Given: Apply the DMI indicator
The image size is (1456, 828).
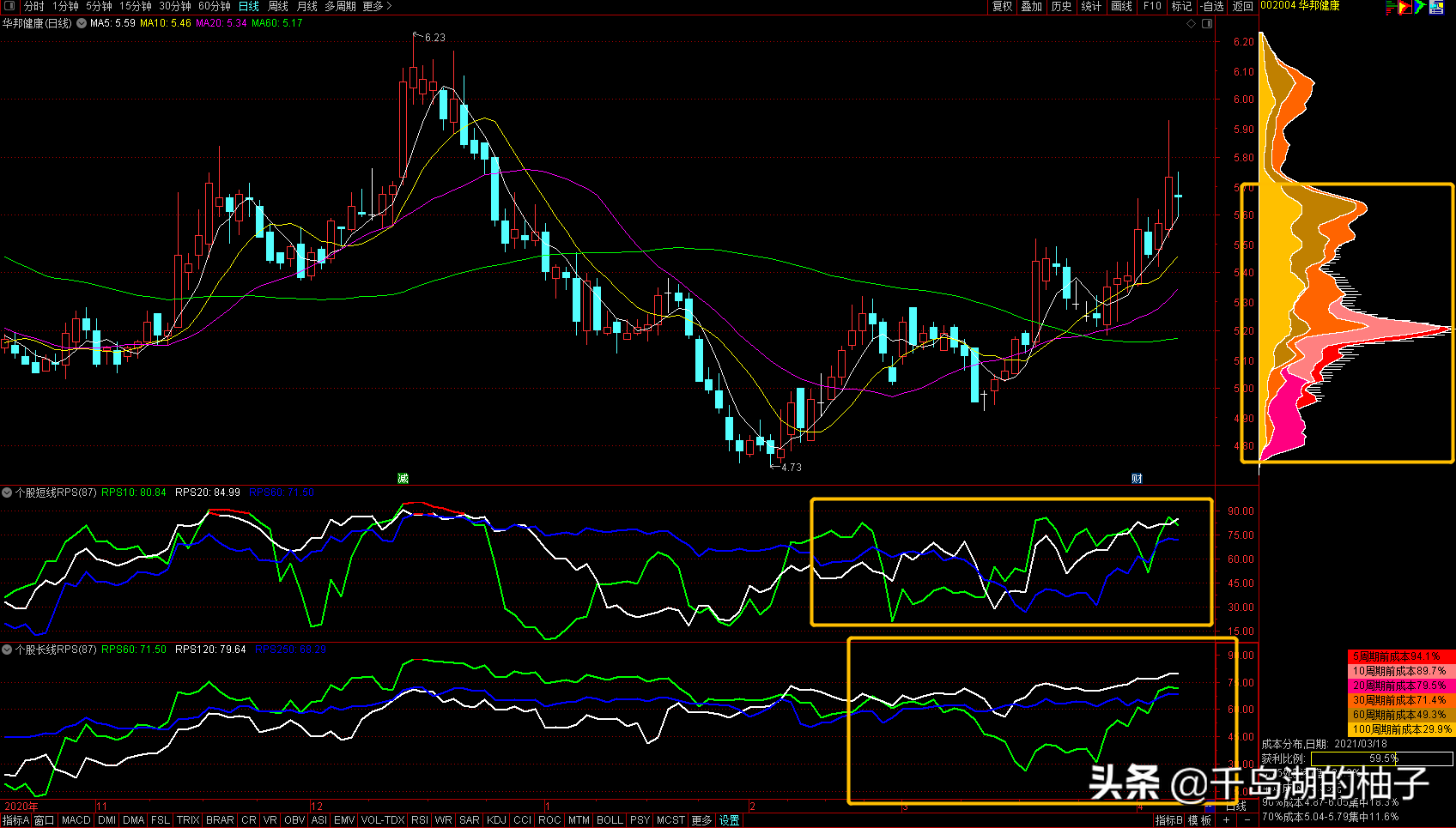Looking at the screenshot, I should [x=107, y=820].
